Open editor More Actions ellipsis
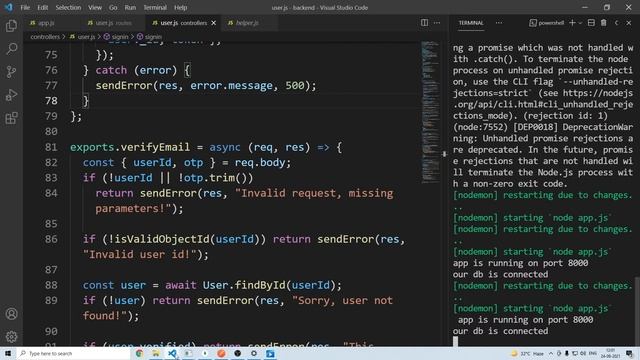Image resolution: width=640 pixels, height=360 pixels. tap(437, 23)
